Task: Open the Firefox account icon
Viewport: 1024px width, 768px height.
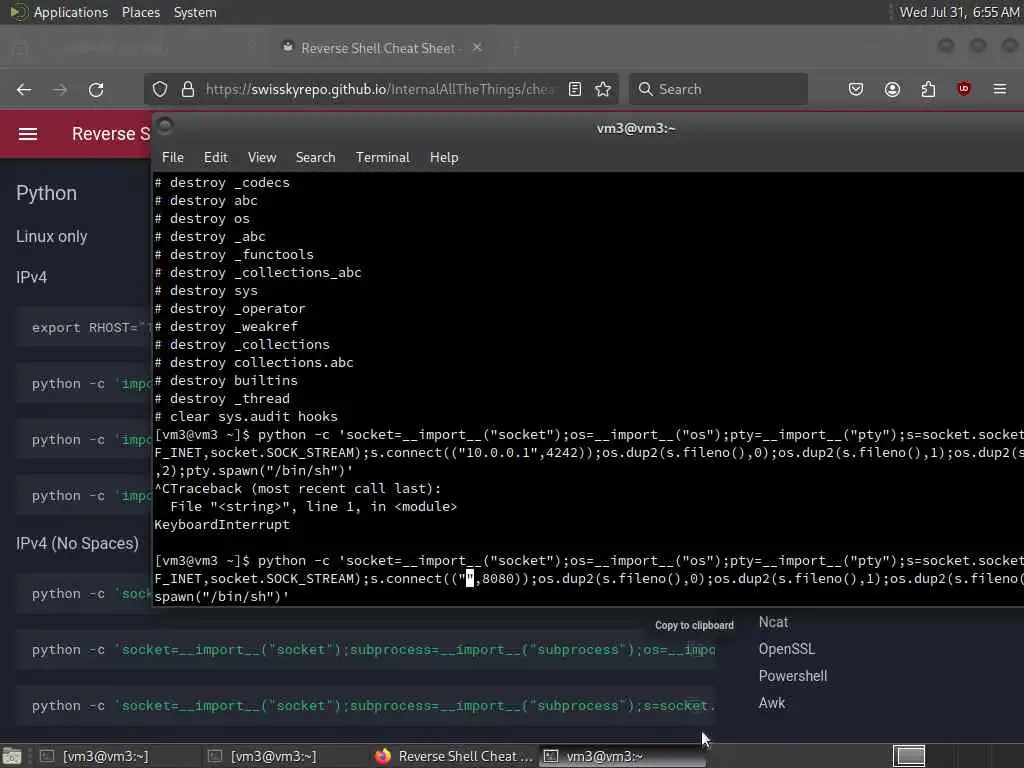Action: point(892,89)
